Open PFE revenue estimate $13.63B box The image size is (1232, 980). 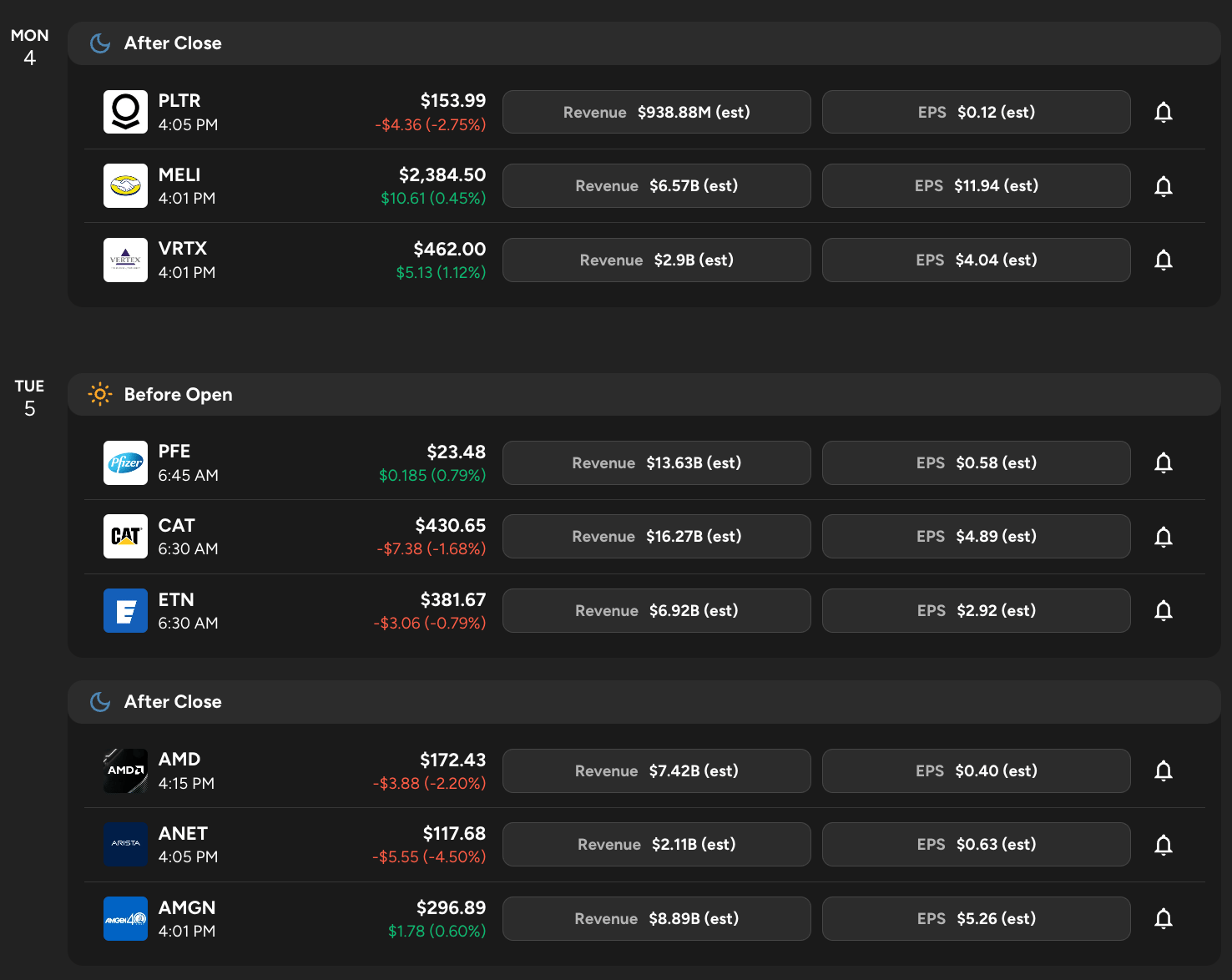click(657, 462)
